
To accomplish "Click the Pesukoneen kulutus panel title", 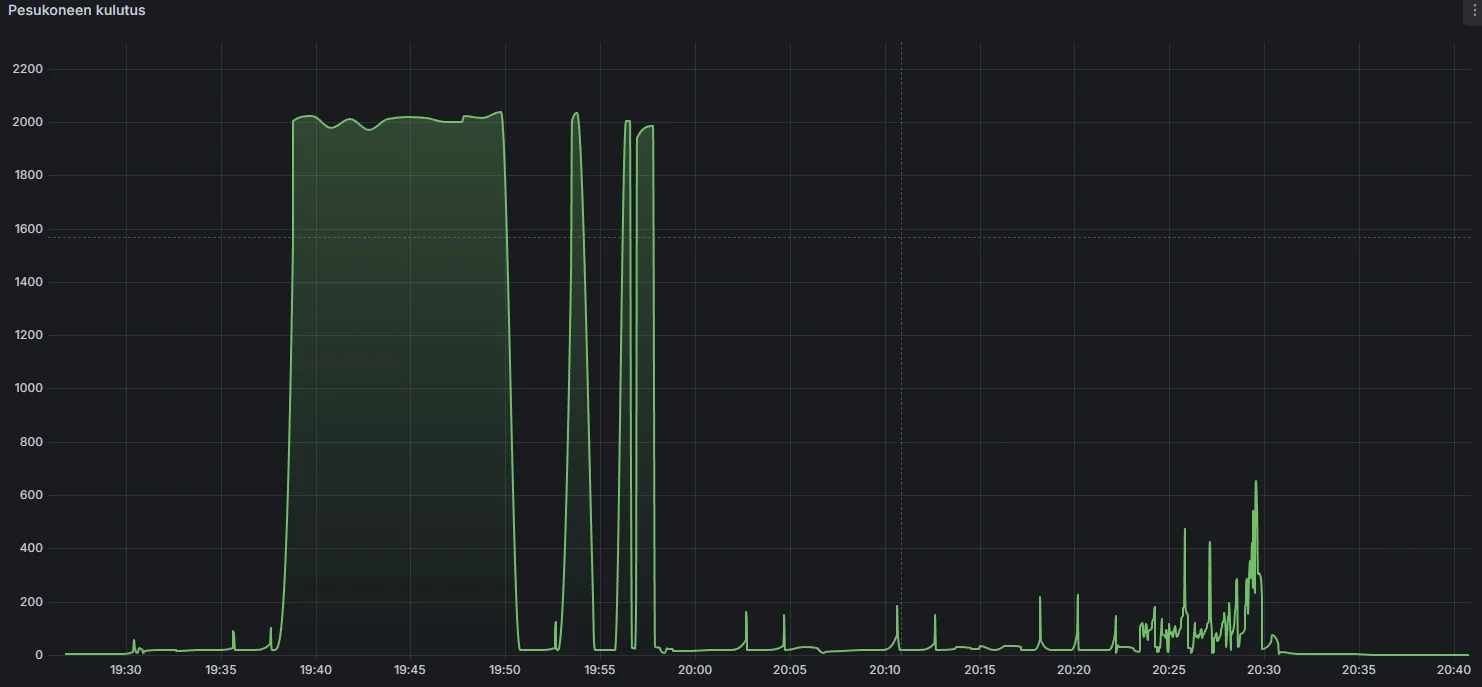I will coord(77,10).
